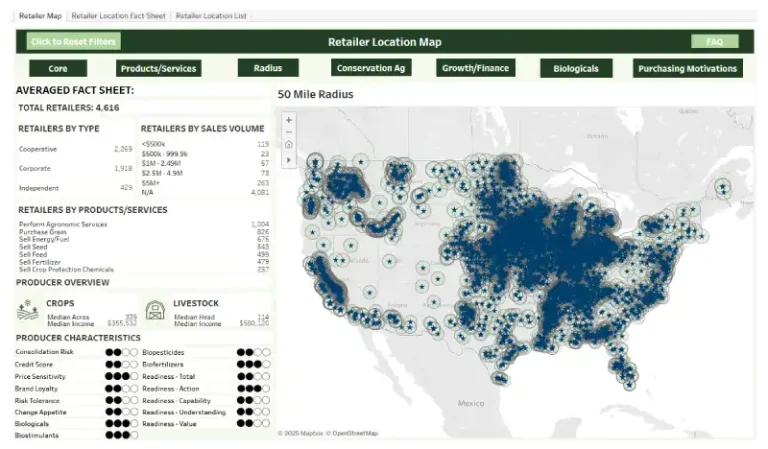Select the Sell Energy/Fuel row
The height and width of the screenshot is (449, 768).
(x=144, y=239)
